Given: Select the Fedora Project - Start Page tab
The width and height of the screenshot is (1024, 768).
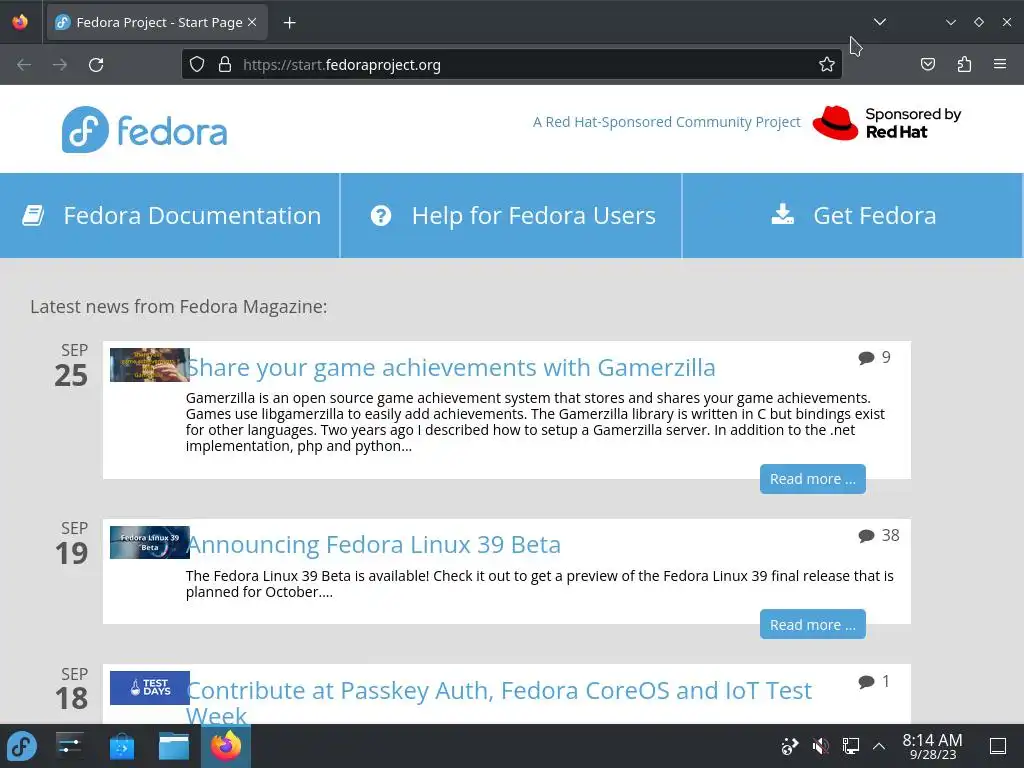Looking at the screenshot, I should pyautogui.click(x=157, y=22).
